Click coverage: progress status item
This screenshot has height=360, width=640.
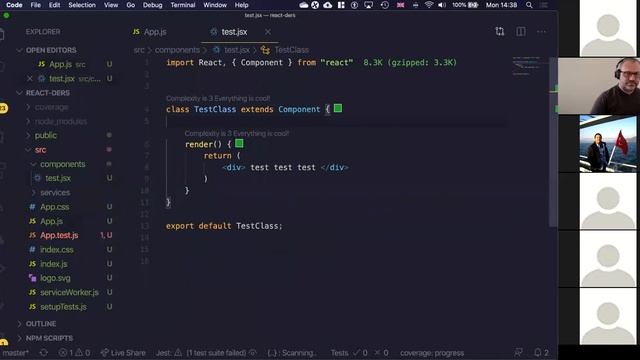(432, 353)
